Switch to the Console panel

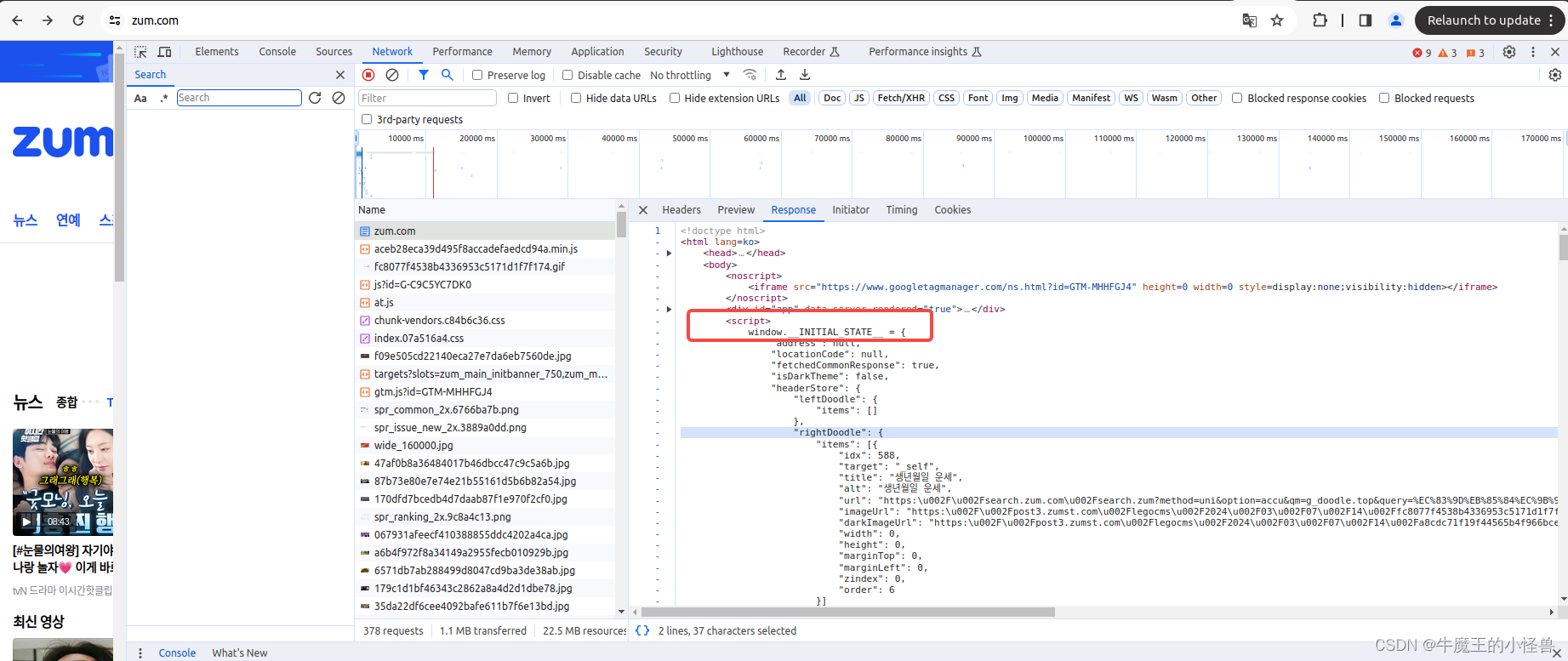coord(277,52)
